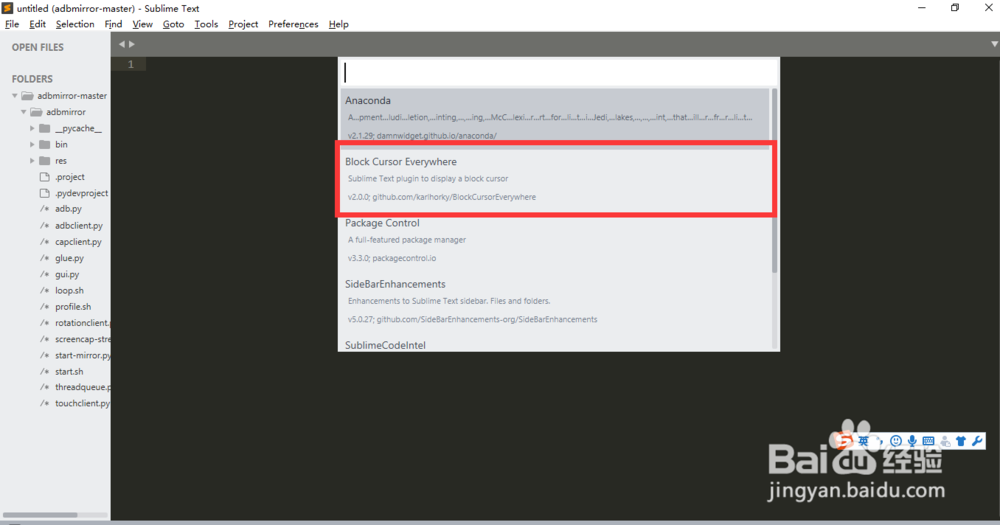Open the View menu
The height and width of the screenshot is (525, 1000).
click(142, 24)
